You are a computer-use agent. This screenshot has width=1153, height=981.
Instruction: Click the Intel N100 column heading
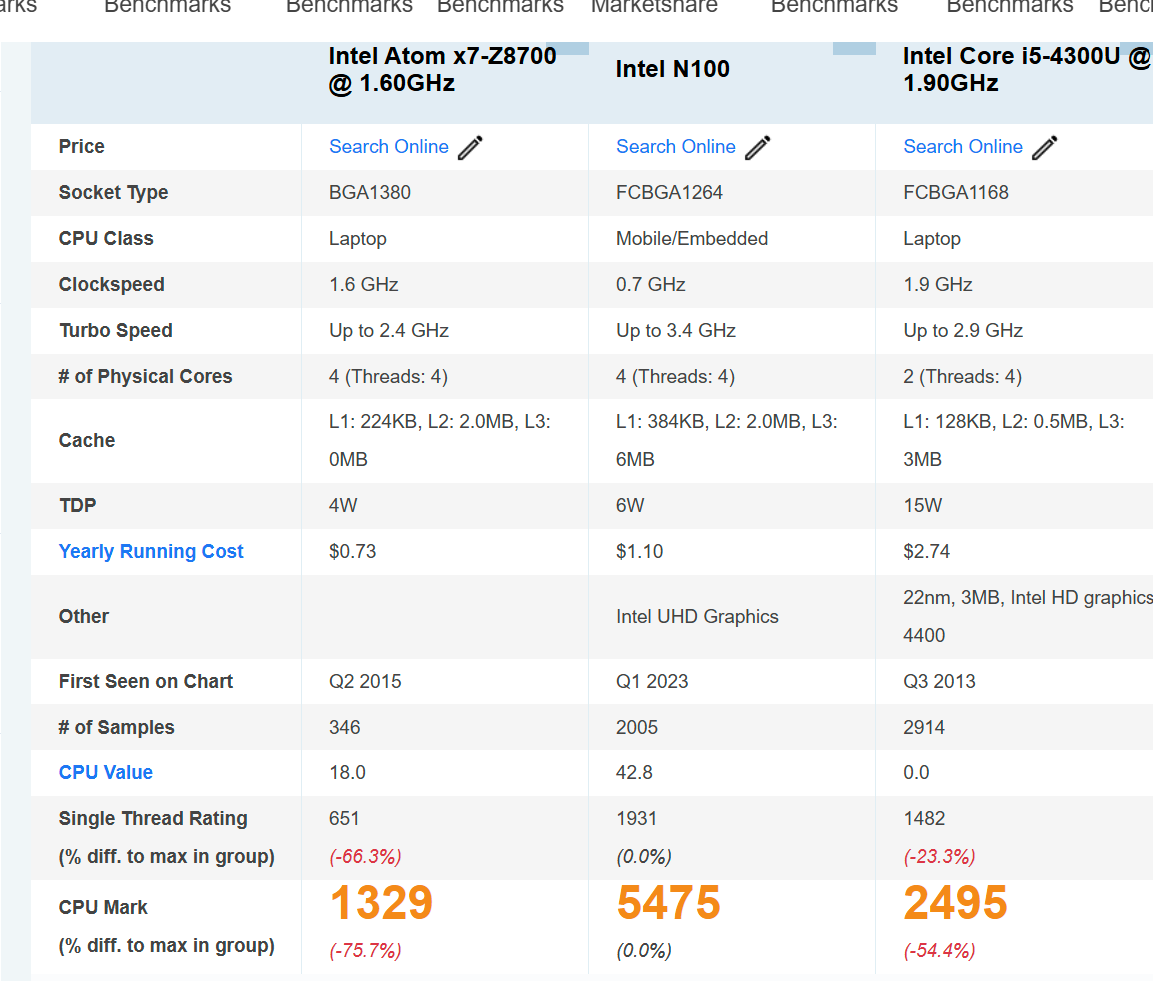[x=673, y=69]
